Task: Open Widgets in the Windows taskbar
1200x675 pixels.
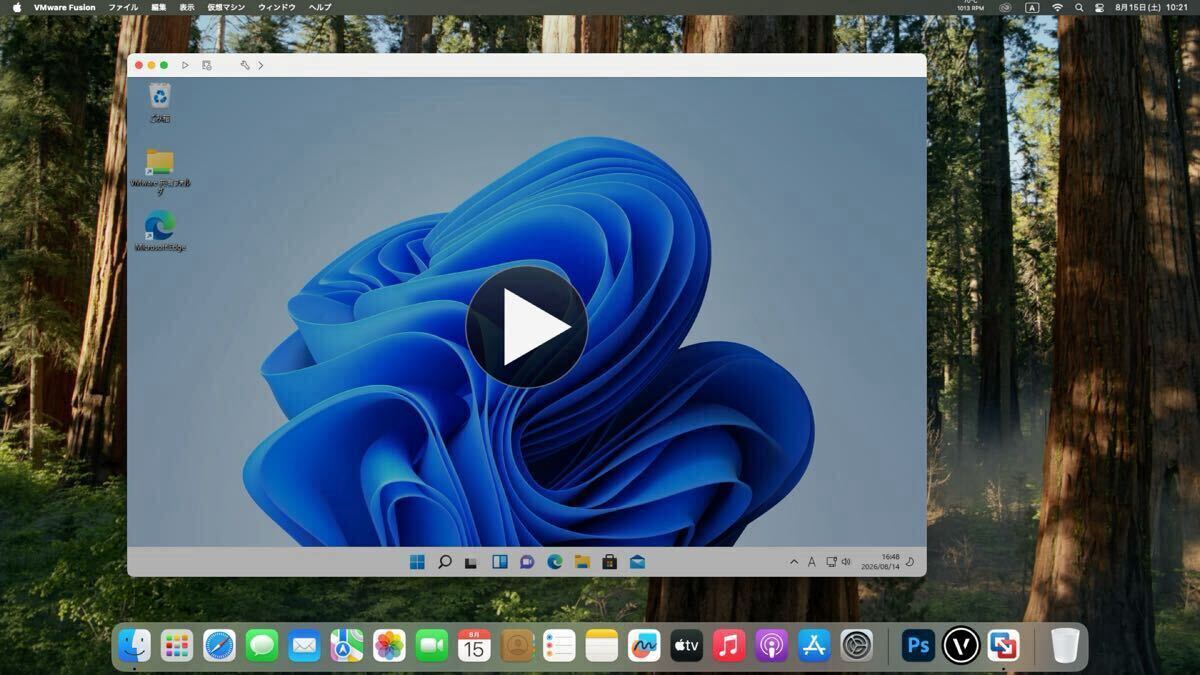Action: [x=499, y=562]
